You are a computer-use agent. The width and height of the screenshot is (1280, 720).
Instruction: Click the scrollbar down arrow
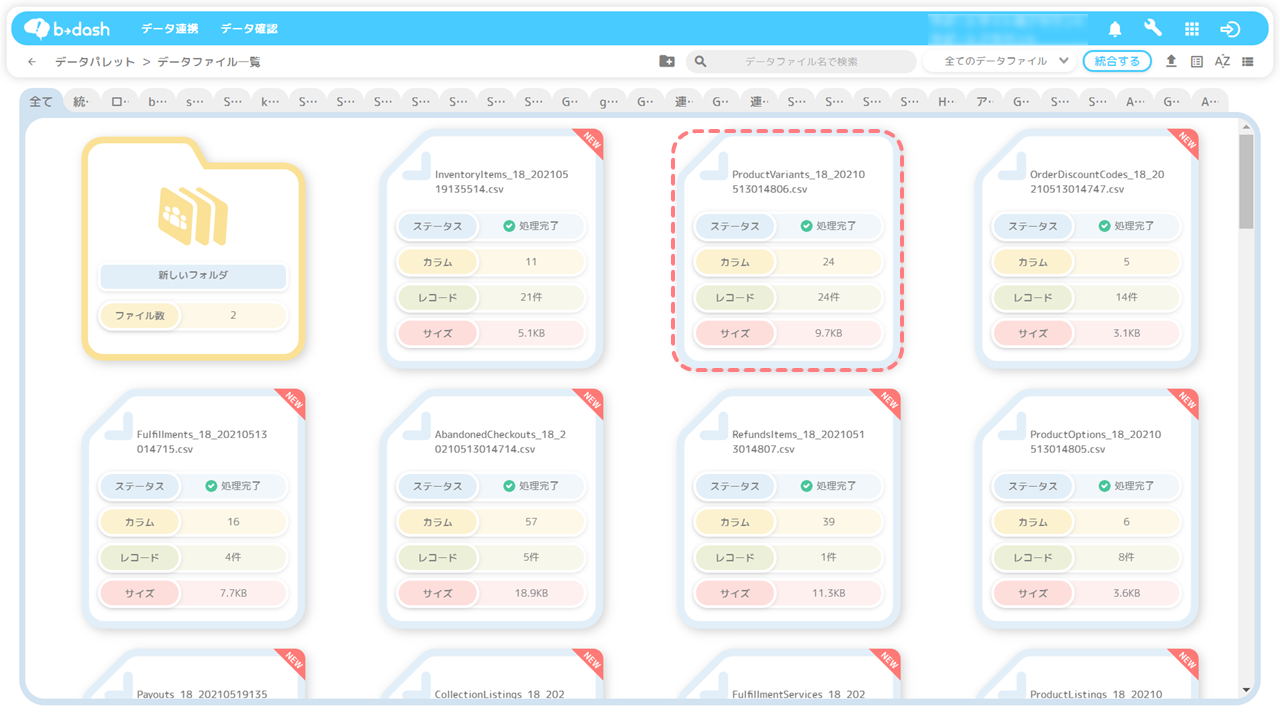point(1246,690)
